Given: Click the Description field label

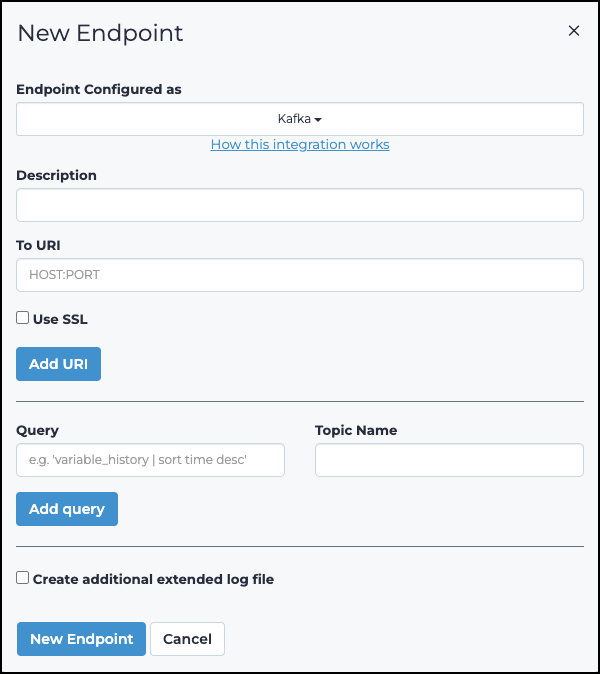Looking at the screenshot, I should (x=56, y=175).
